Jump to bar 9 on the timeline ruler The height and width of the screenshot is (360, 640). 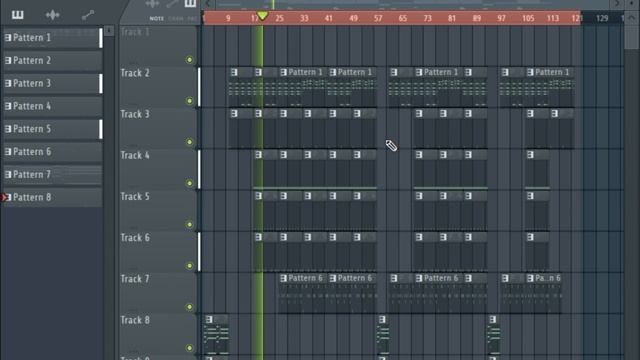(x=228, y=18)
